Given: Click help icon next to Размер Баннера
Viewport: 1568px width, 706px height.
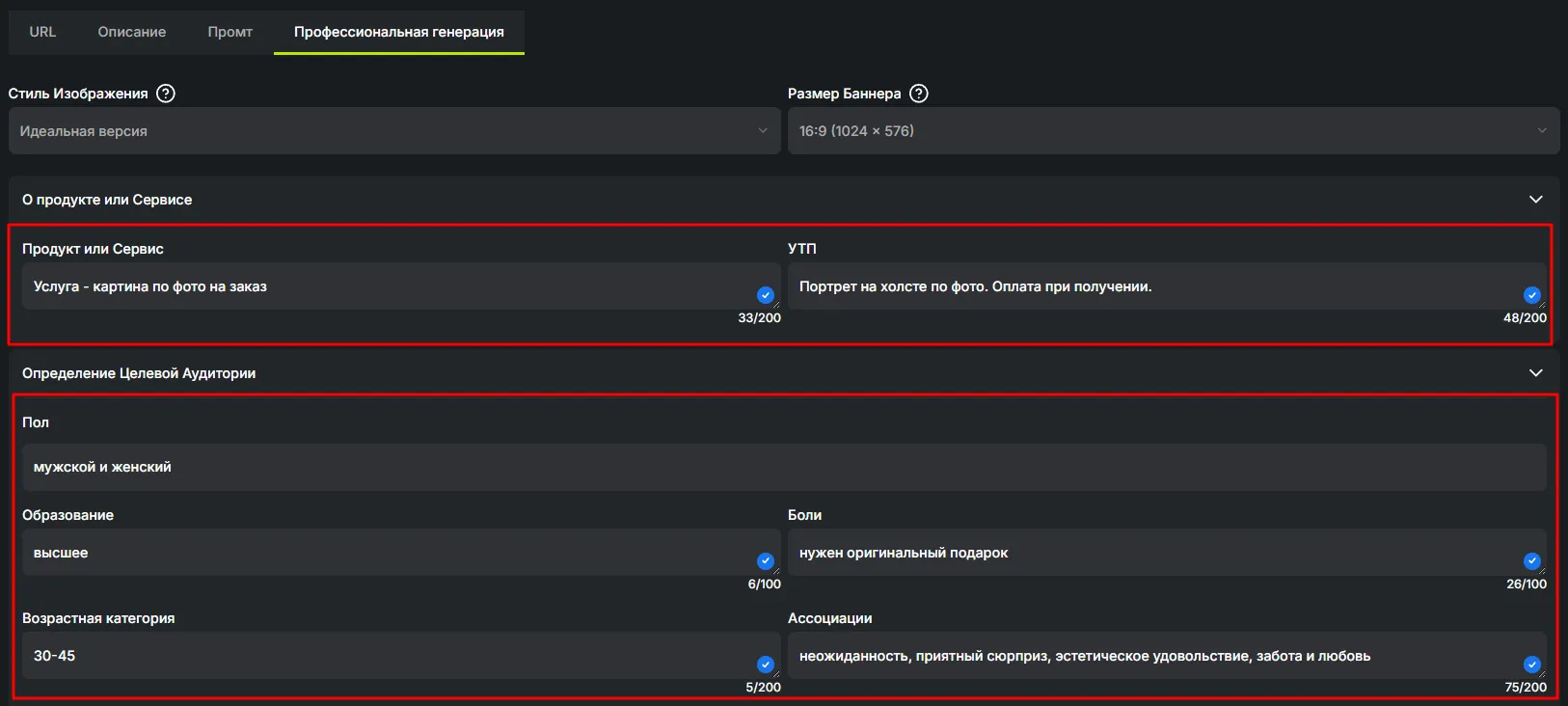Looking at the screenshot, I should 919,94.
